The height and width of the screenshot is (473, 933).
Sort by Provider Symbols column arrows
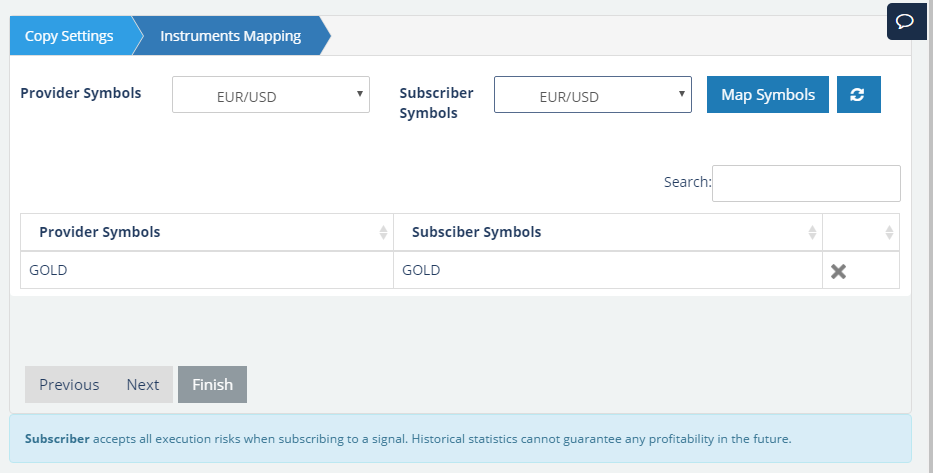(383, 232)
